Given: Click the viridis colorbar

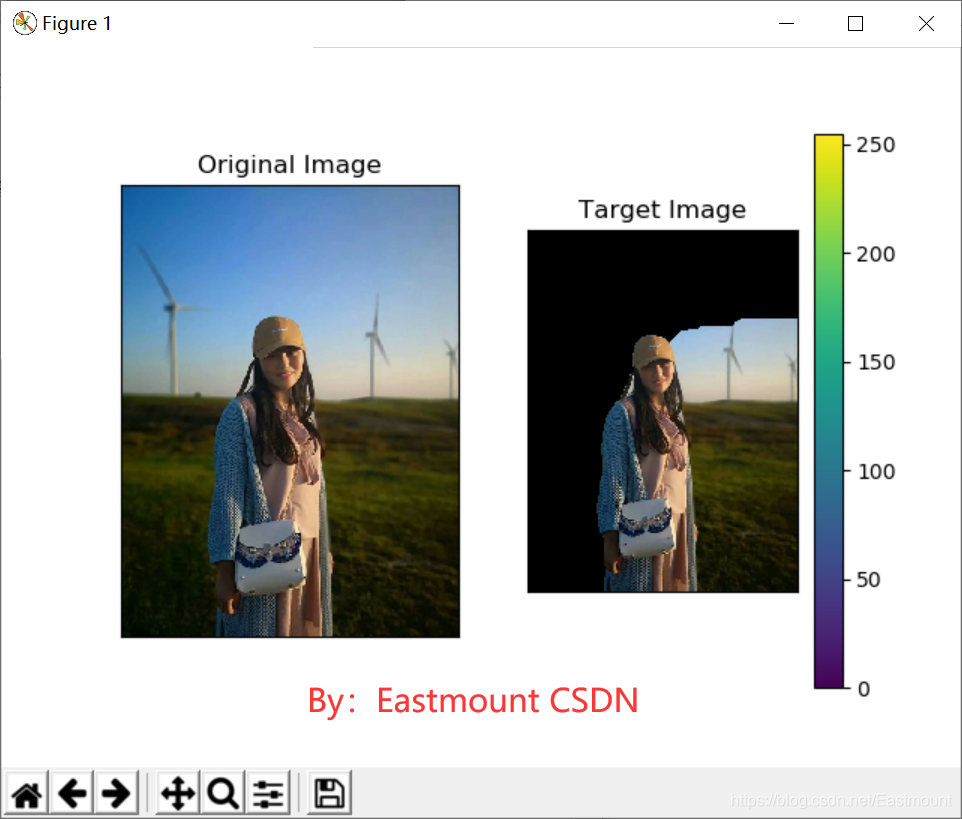Looking at the screenshot, I should tap(829, 411).
